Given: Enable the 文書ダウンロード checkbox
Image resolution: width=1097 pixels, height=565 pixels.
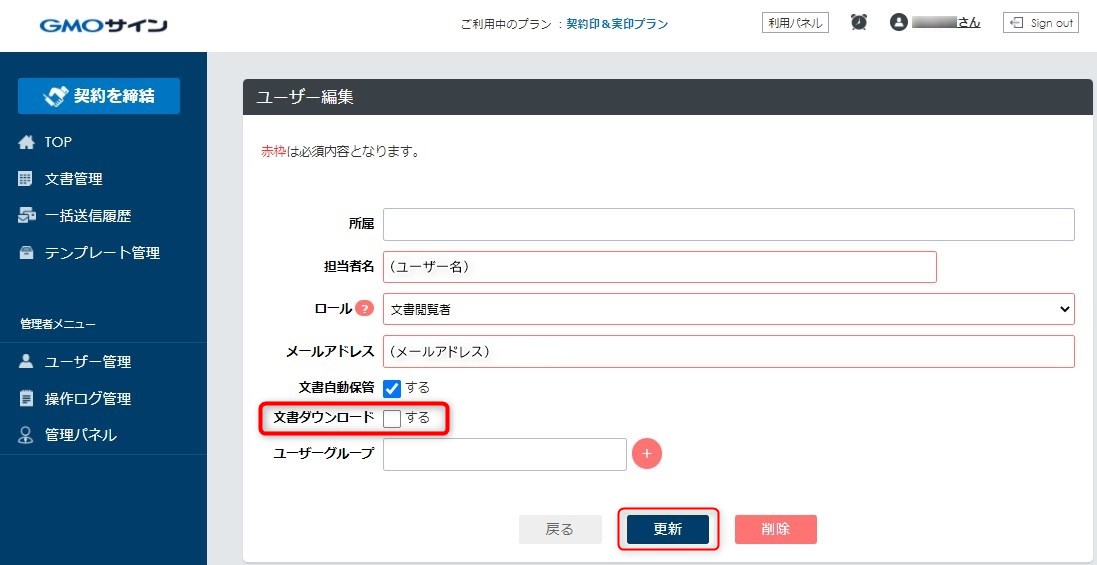Looking at the screenshot, I should point(392,418).
